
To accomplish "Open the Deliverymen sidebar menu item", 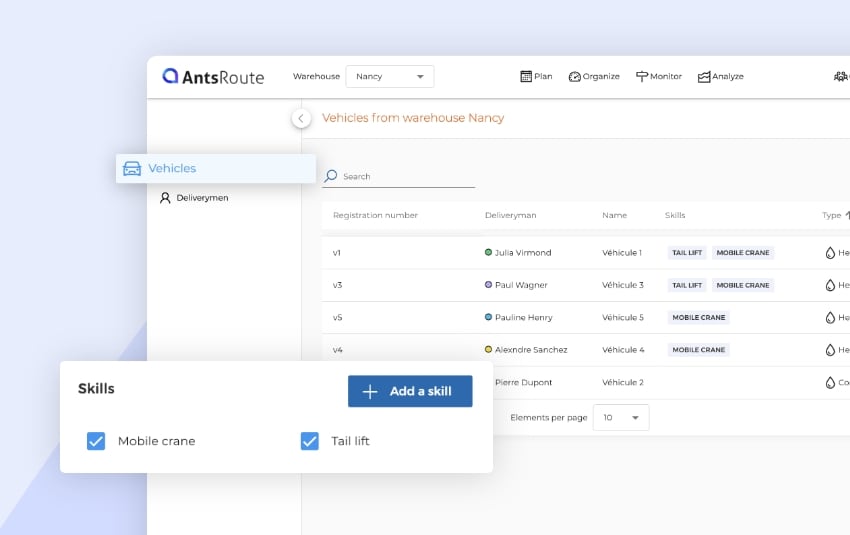I will [x=202, y=198].
